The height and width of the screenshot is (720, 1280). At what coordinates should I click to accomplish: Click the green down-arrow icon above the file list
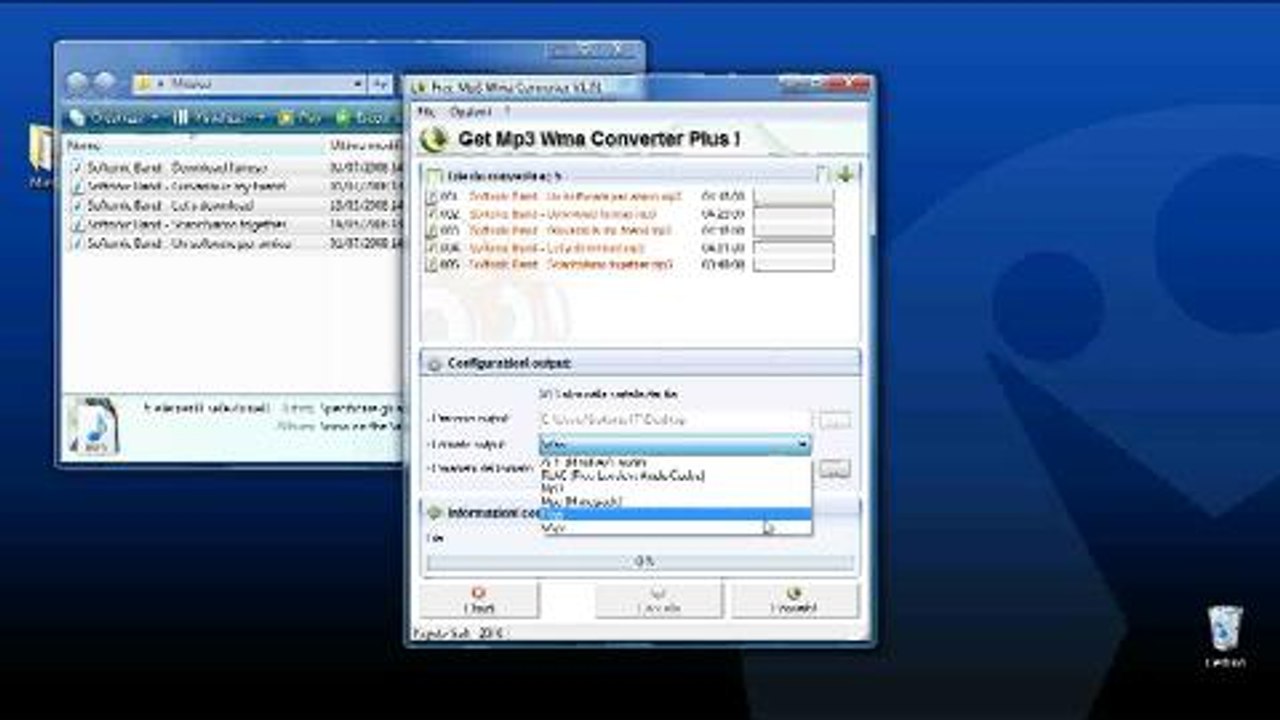tap(845, 175)
